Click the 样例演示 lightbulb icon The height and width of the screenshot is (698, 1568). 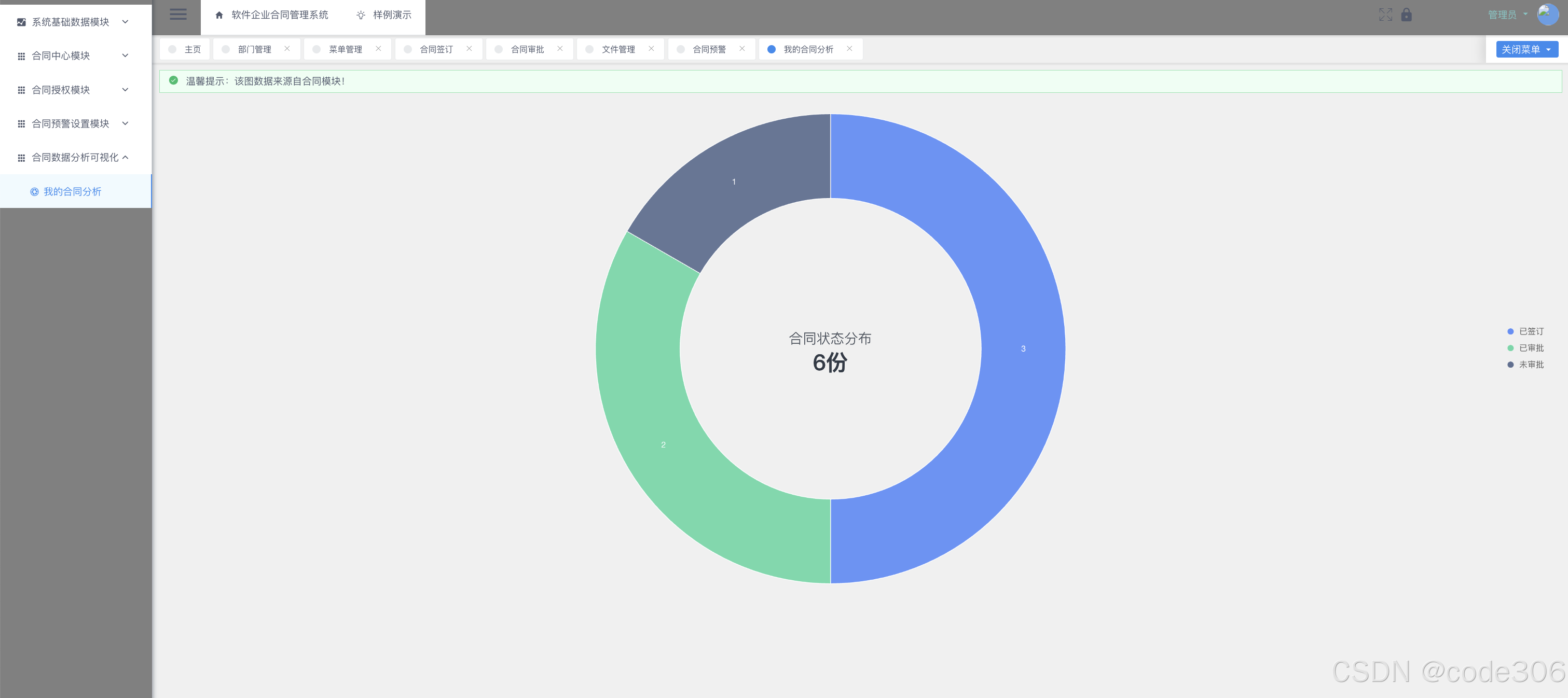[x=360, y=15]
